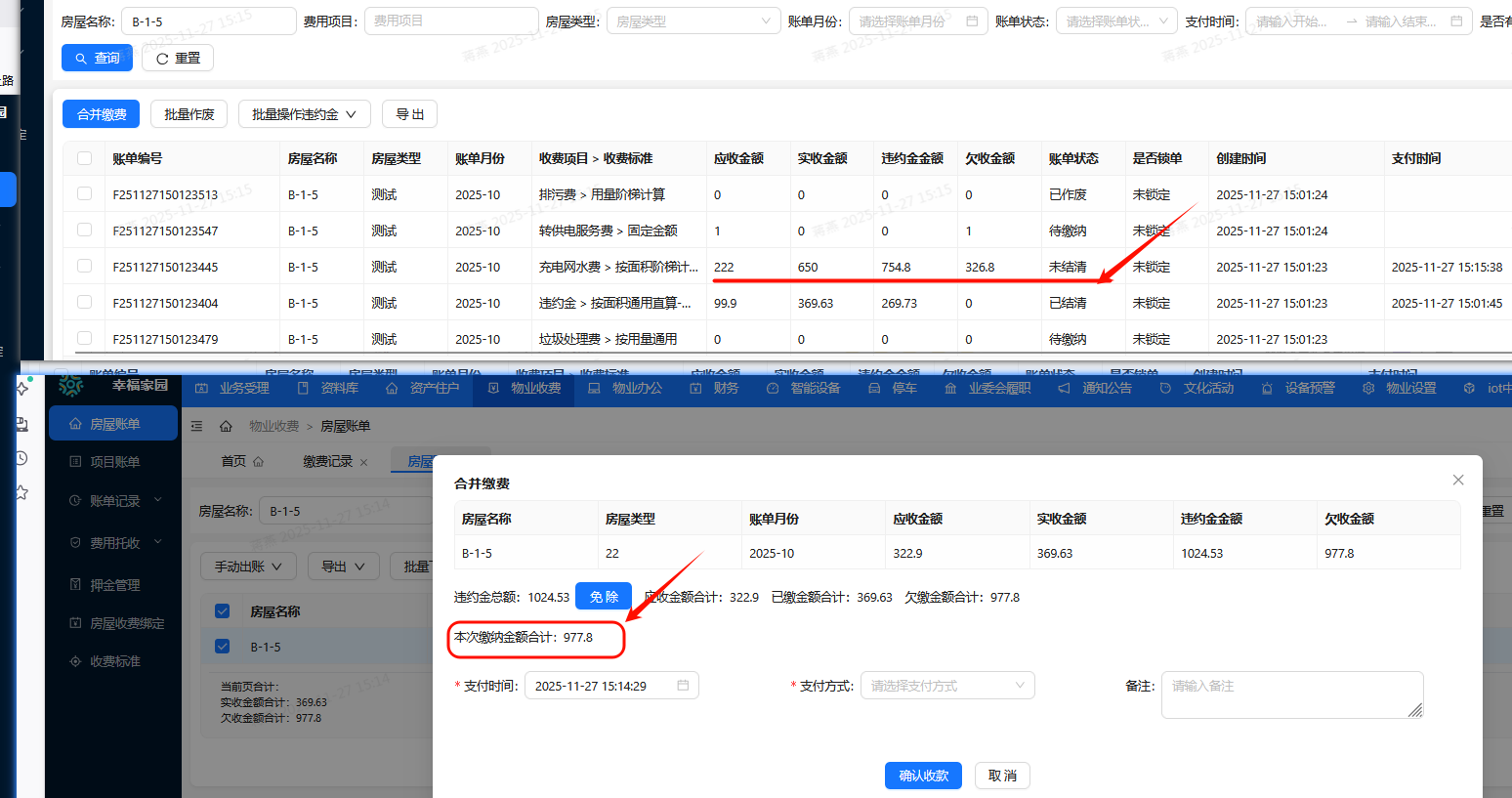Click the 物业设置 gear icon in navigation
Screen dimensions: 1512x798
[x=1368, y=388]
